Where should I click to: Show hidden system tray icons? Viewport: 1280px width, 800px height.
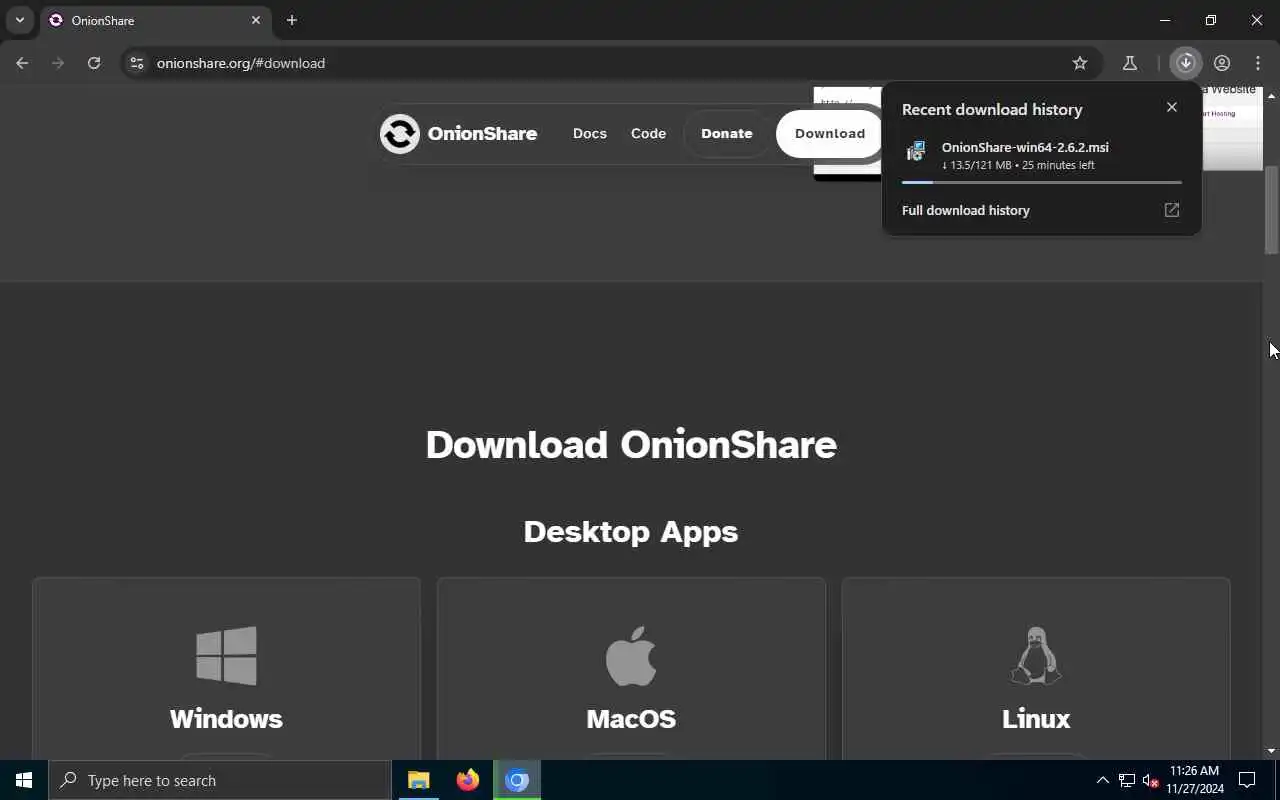tap(1103, 780)
